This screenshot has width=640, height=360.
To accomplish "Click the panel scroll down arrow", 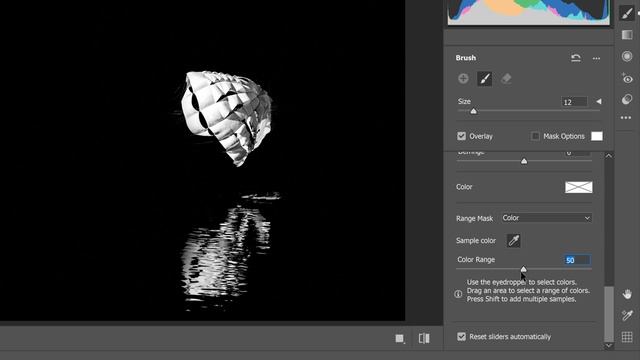I will (609, 345).
